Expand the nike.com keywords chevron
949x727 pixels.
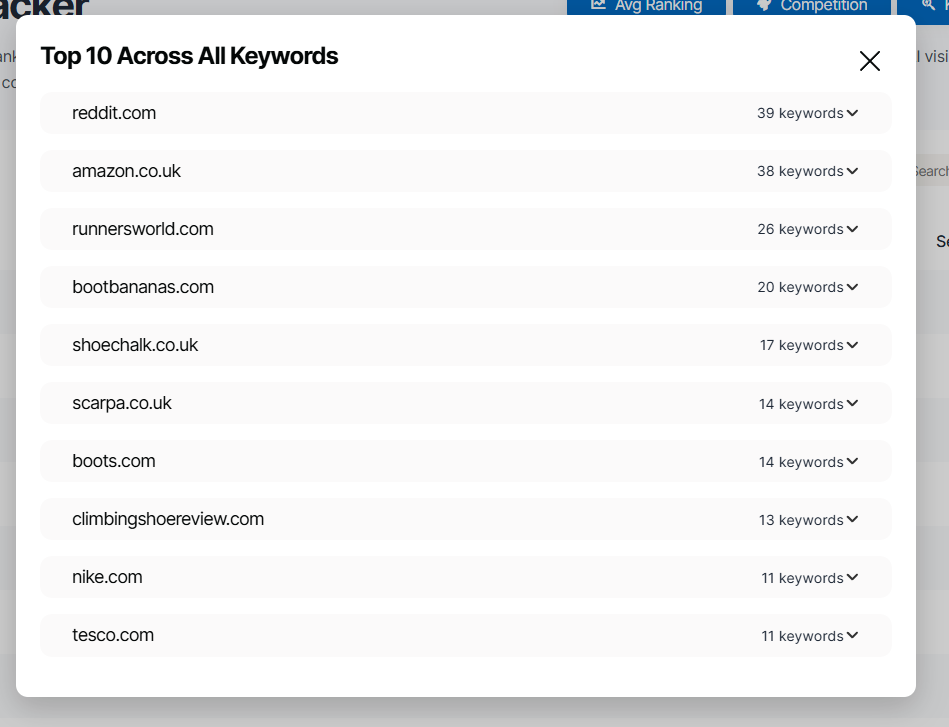pos(852,578)
